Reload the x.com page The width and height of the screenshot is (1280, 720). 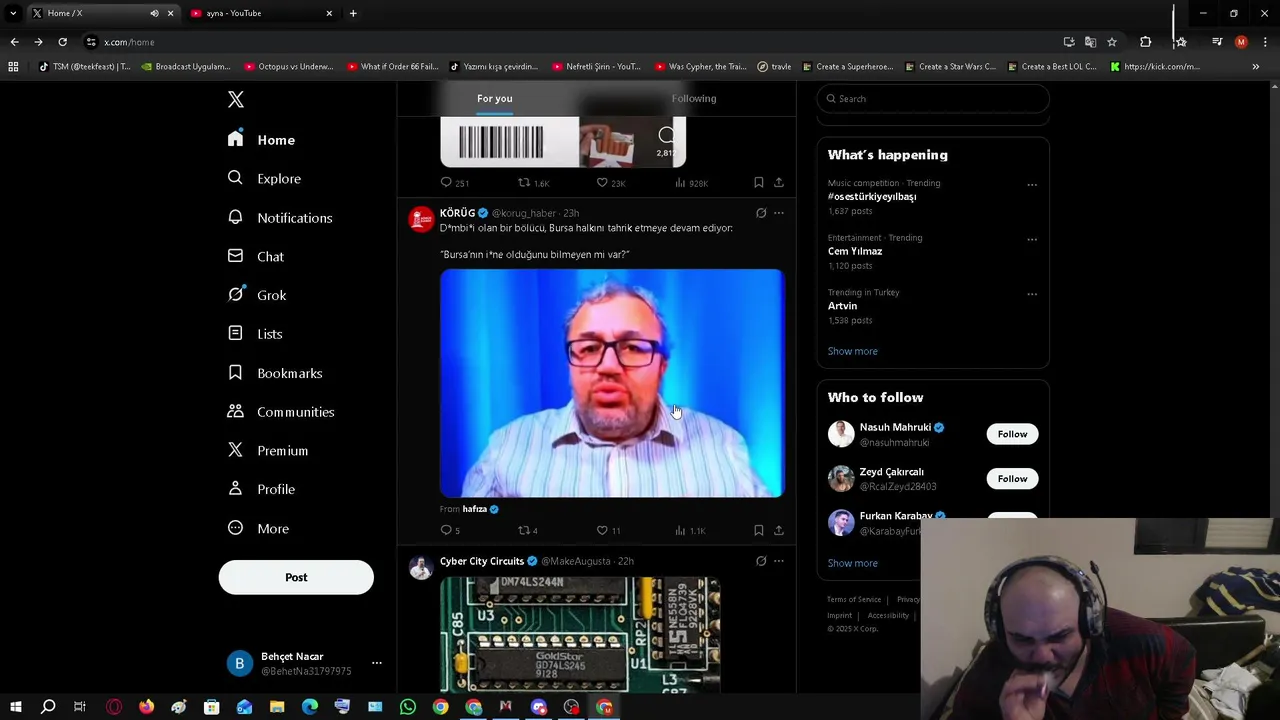coord(62,42)
